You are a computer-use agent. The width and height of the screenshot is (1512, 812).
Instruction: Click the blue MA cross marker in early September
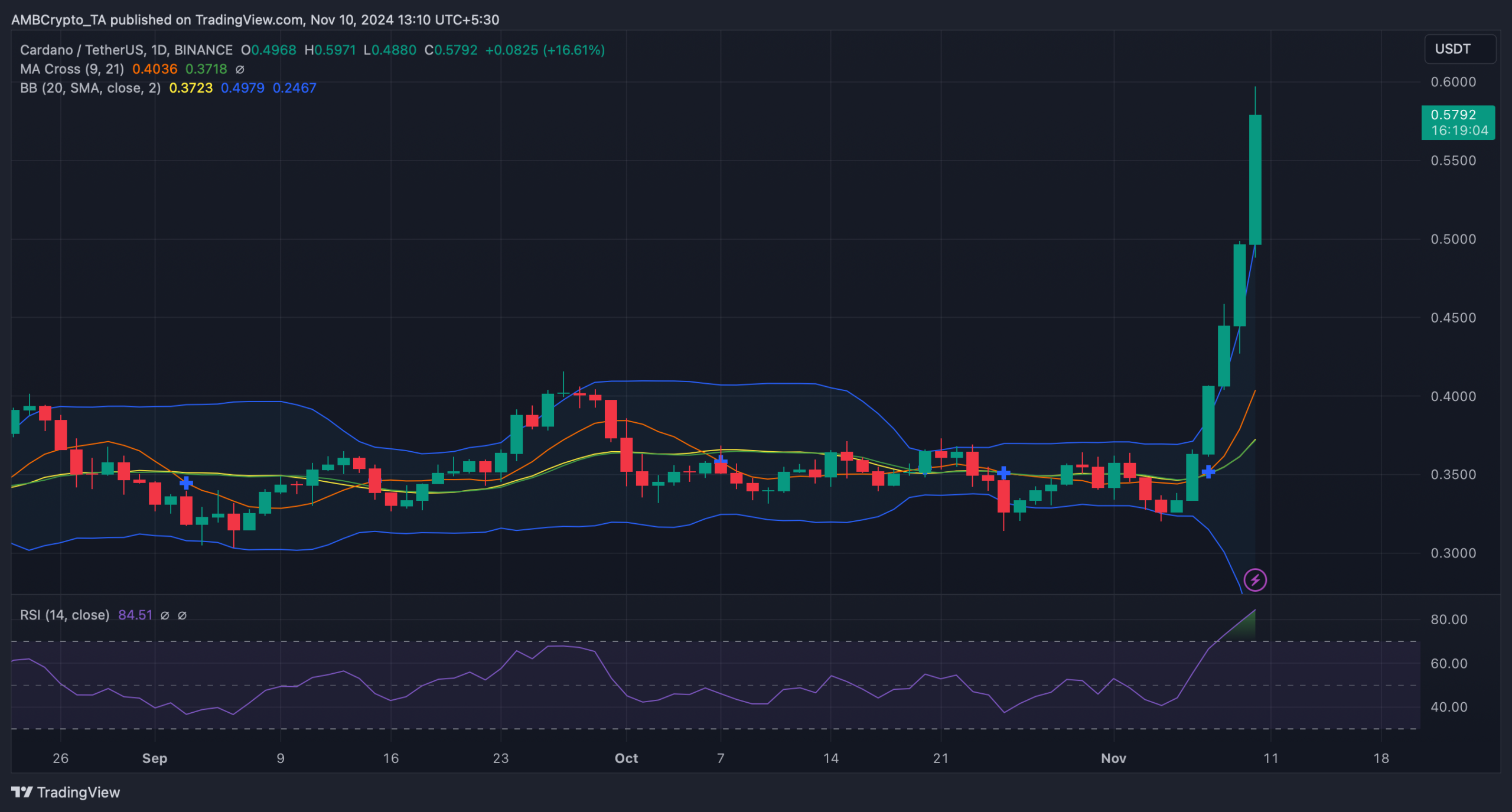(186, 483)
